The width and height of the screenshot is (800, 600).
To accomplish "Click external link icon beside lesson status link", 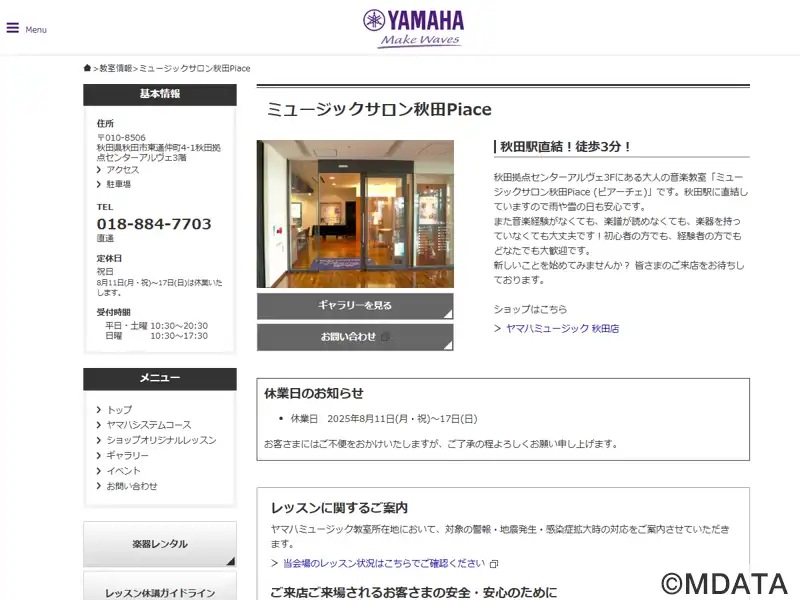I will click(494, 564).
